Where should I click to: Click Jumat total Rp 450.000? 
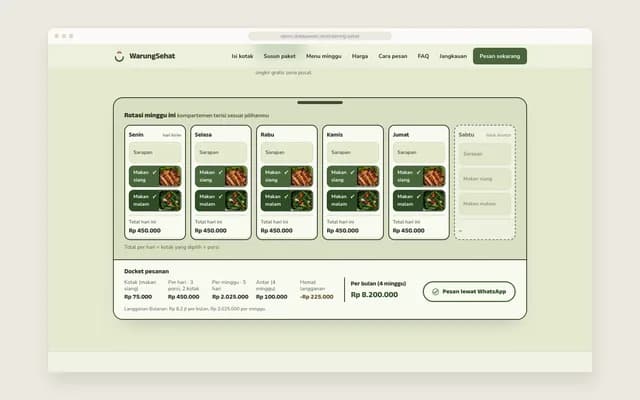409,231
